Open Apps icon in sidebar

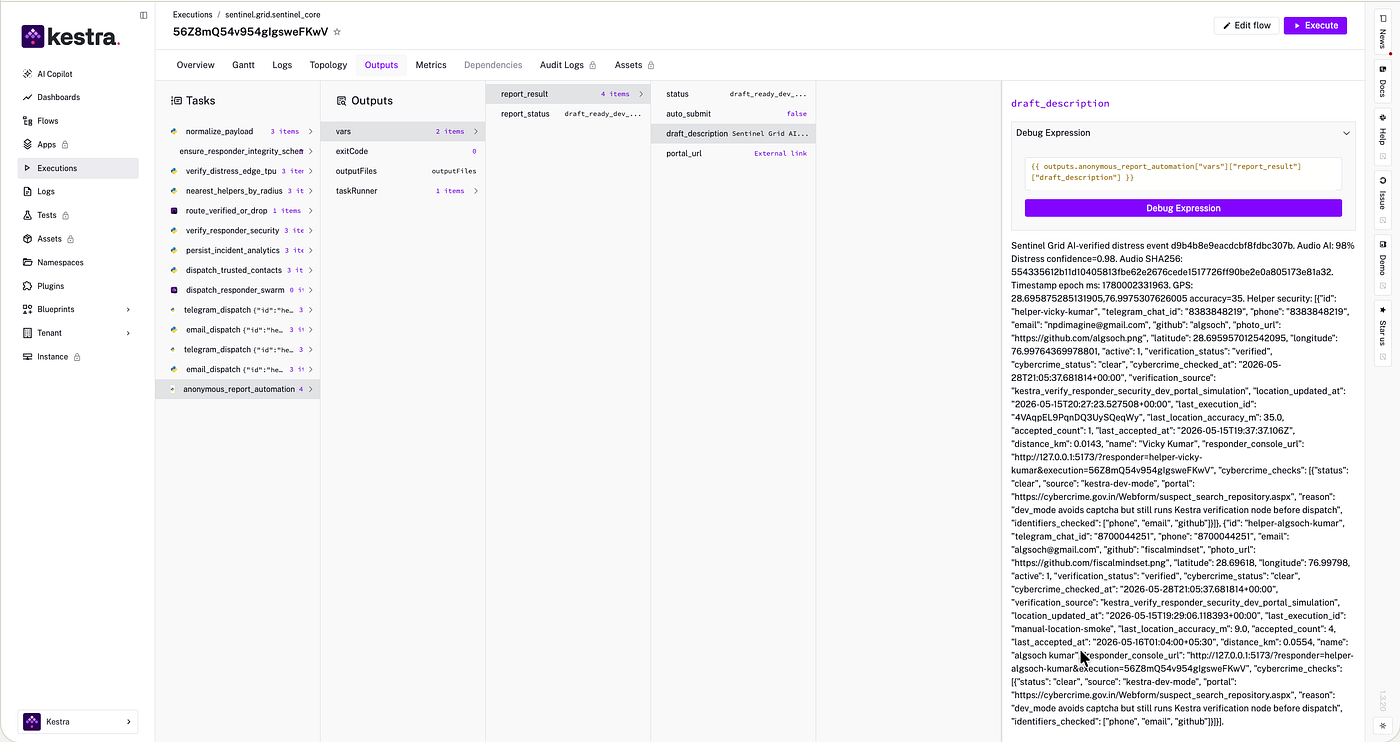(27, 144)
